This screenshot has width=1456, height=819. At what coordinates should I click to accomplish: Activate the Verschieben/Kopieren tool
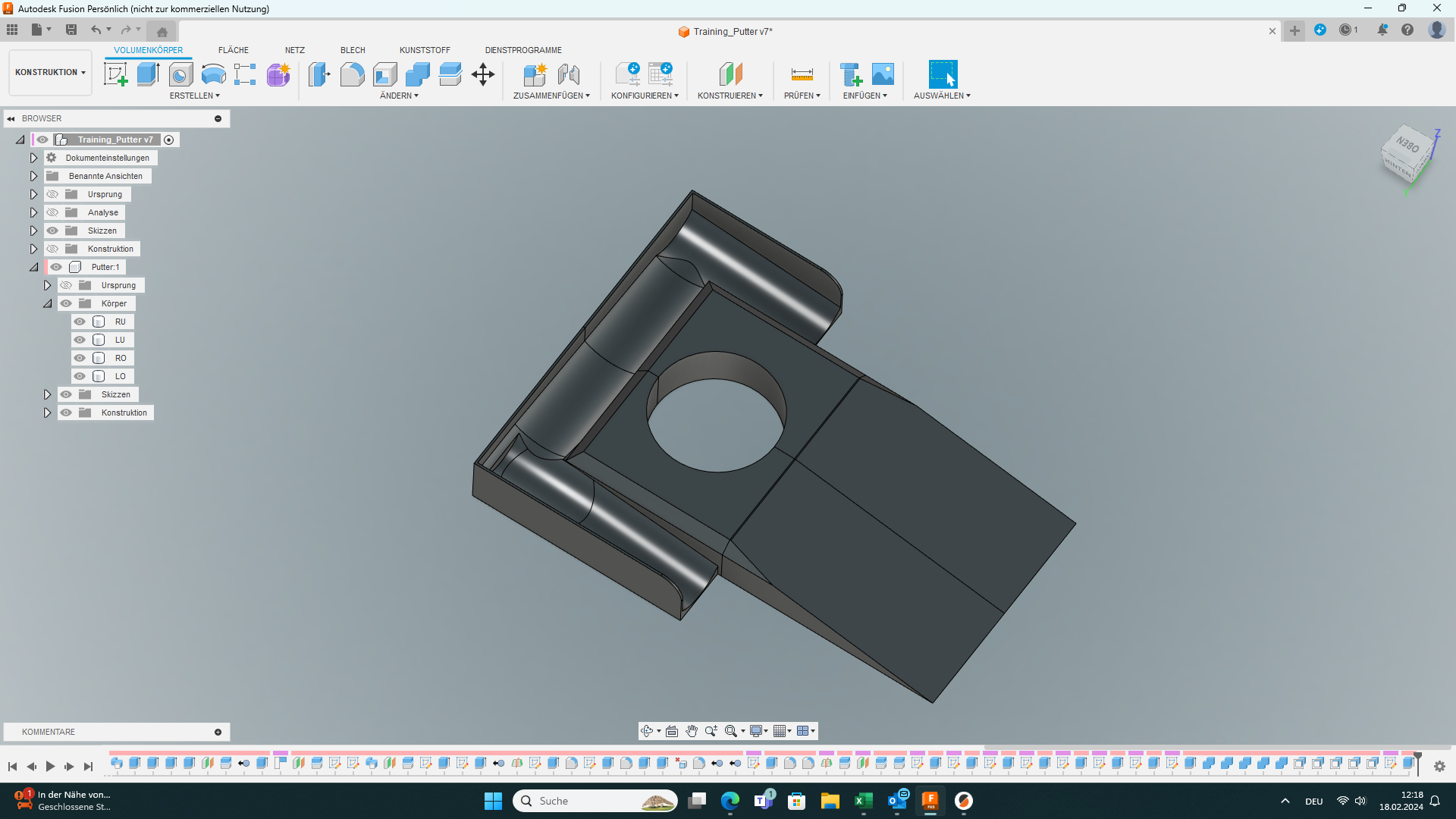(x=483, y=74)
